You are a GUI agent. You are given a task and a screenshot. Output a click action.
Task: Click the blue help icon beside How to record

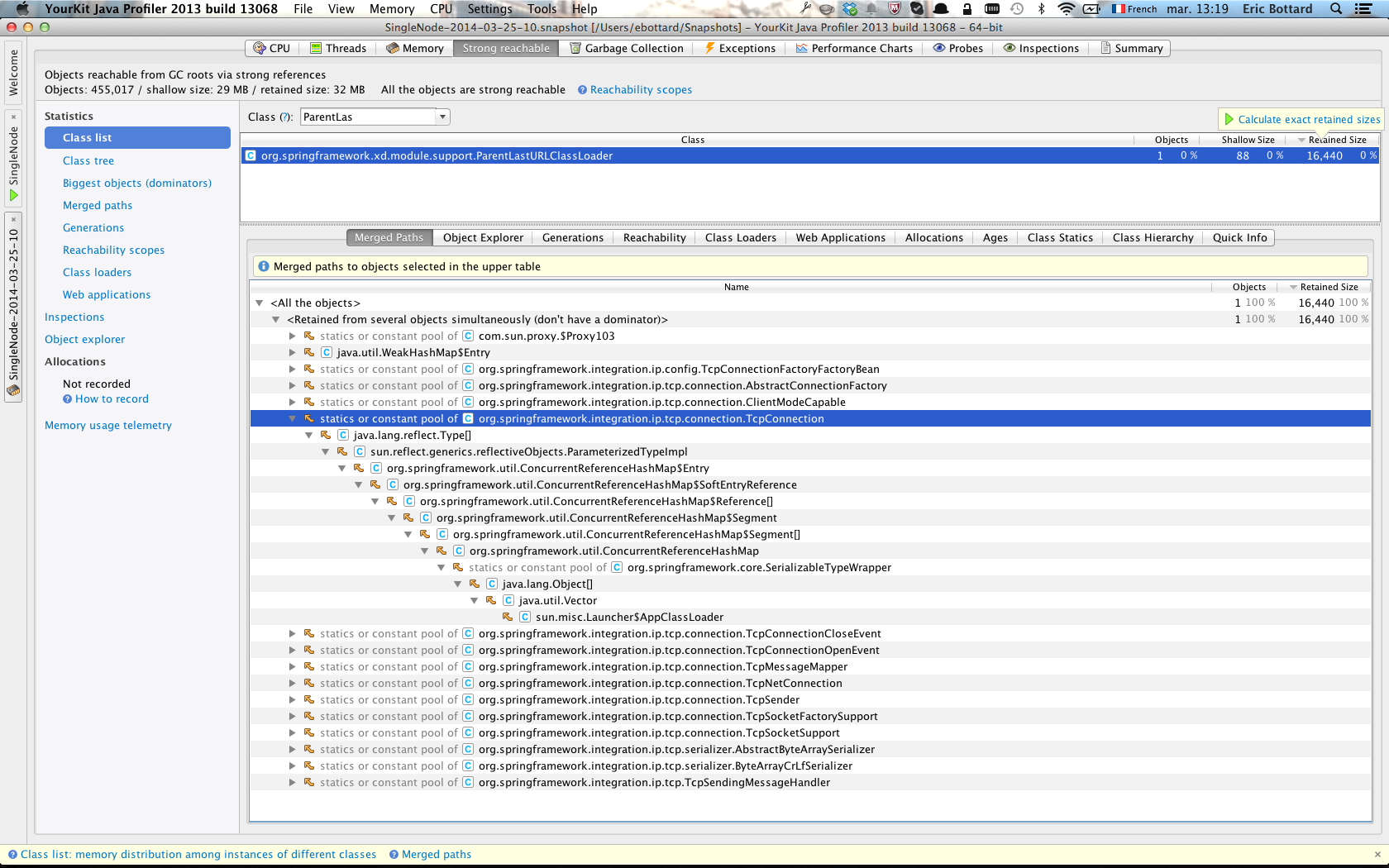click(68, 399)
